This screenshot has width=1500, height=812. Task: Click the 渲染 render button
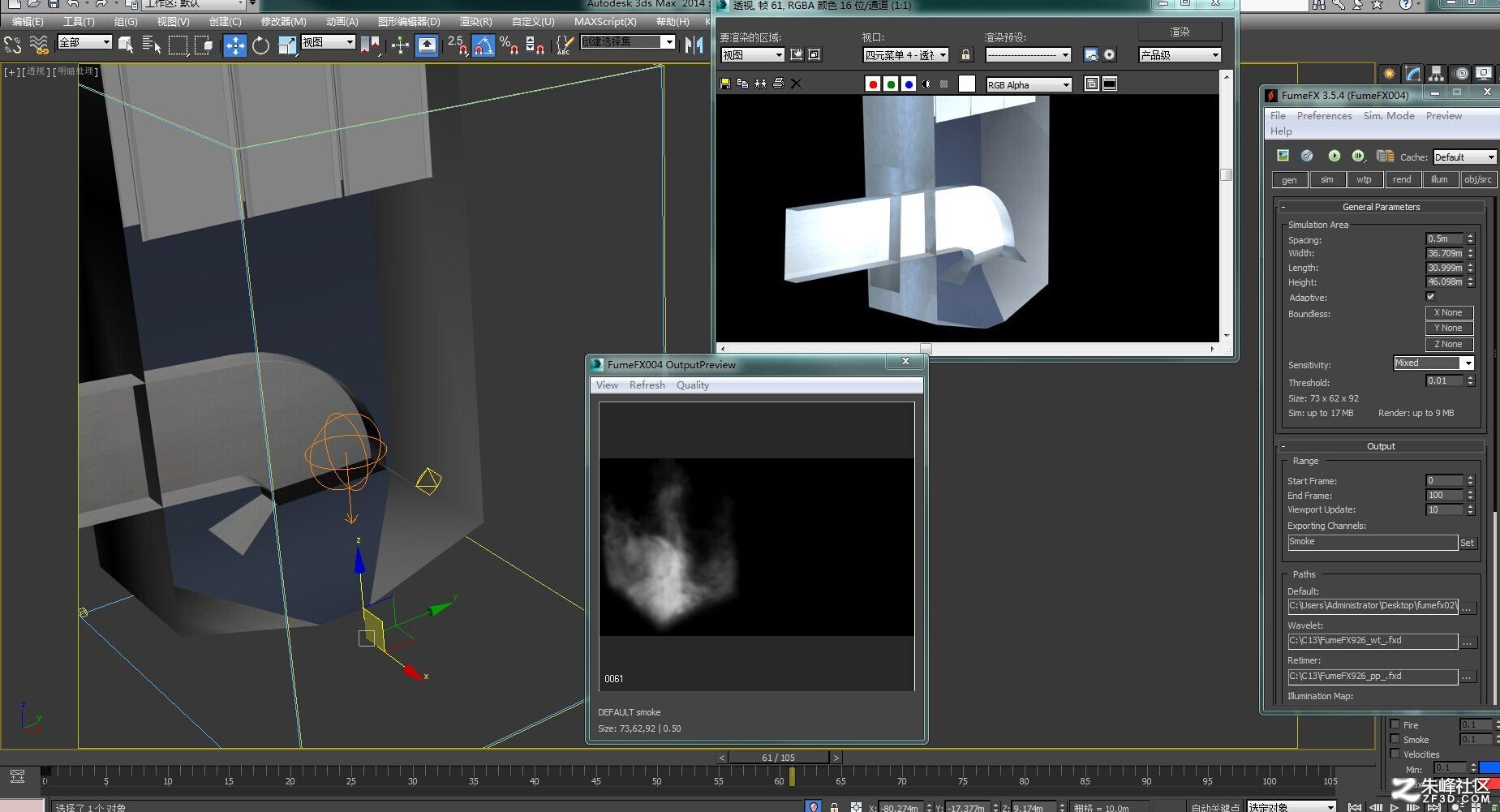click(x=1180, y=32)
